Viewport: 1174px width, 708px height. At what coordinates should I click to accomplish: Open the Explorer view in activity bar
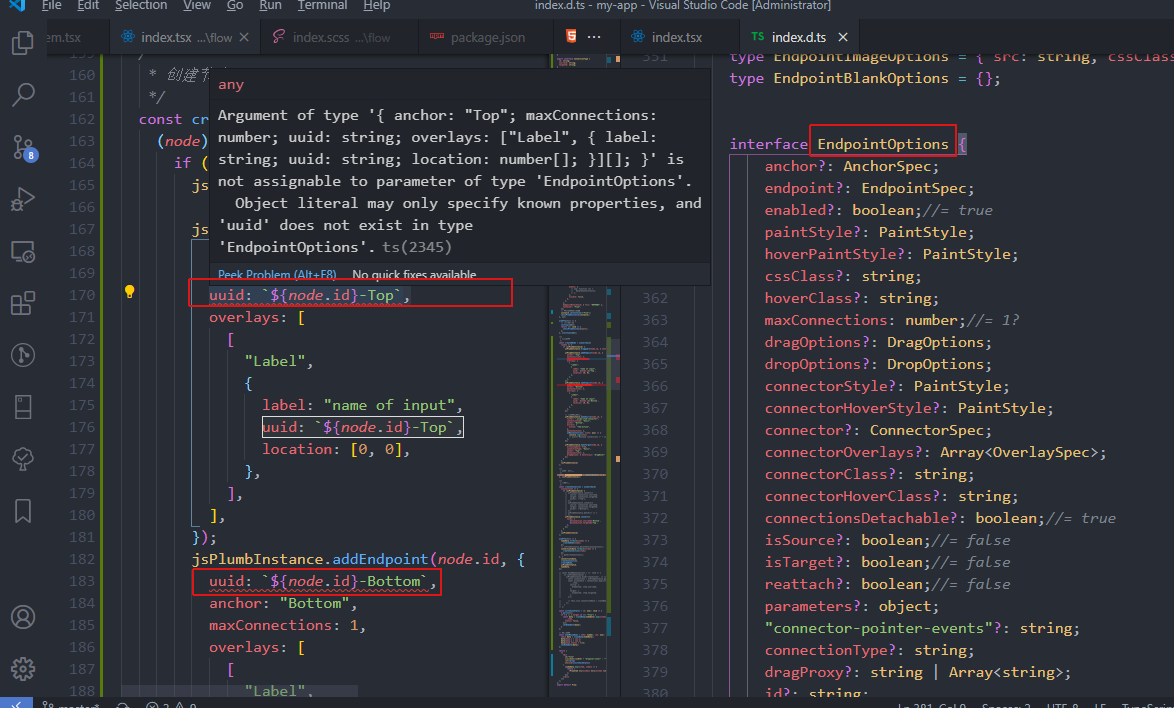(22, 43)
